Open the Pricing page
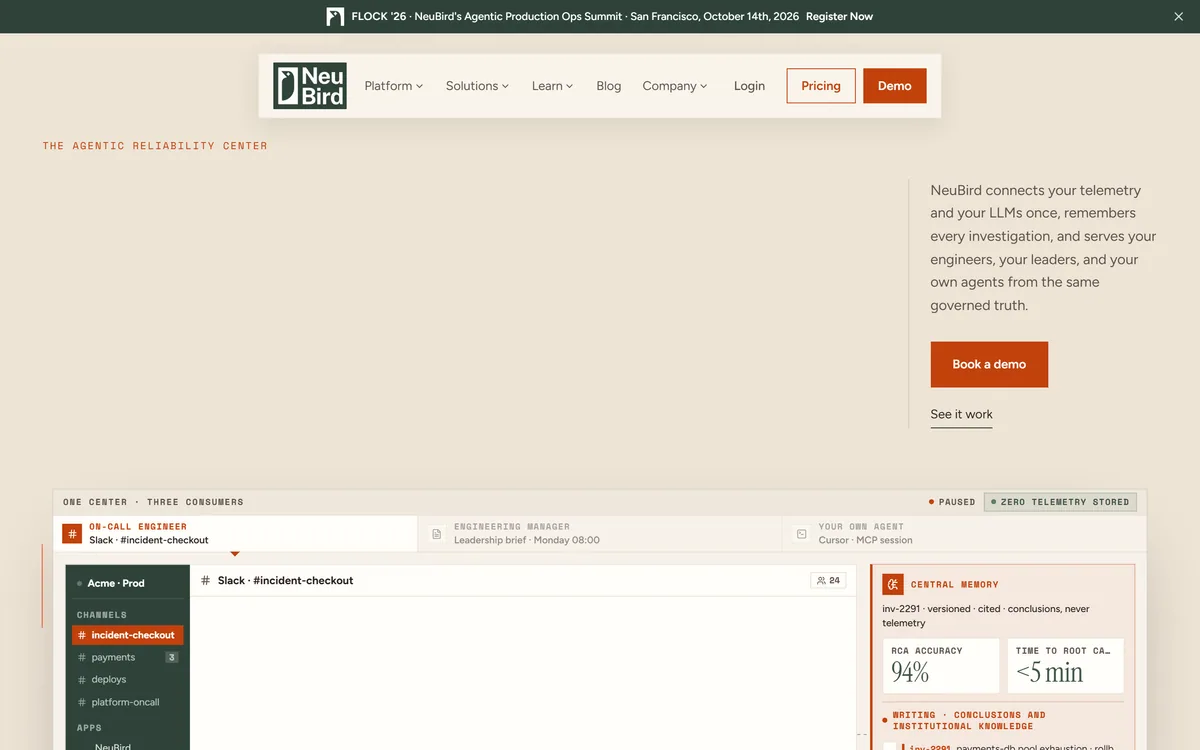This screenshot has height=750, width=1200. coord(821,86)
